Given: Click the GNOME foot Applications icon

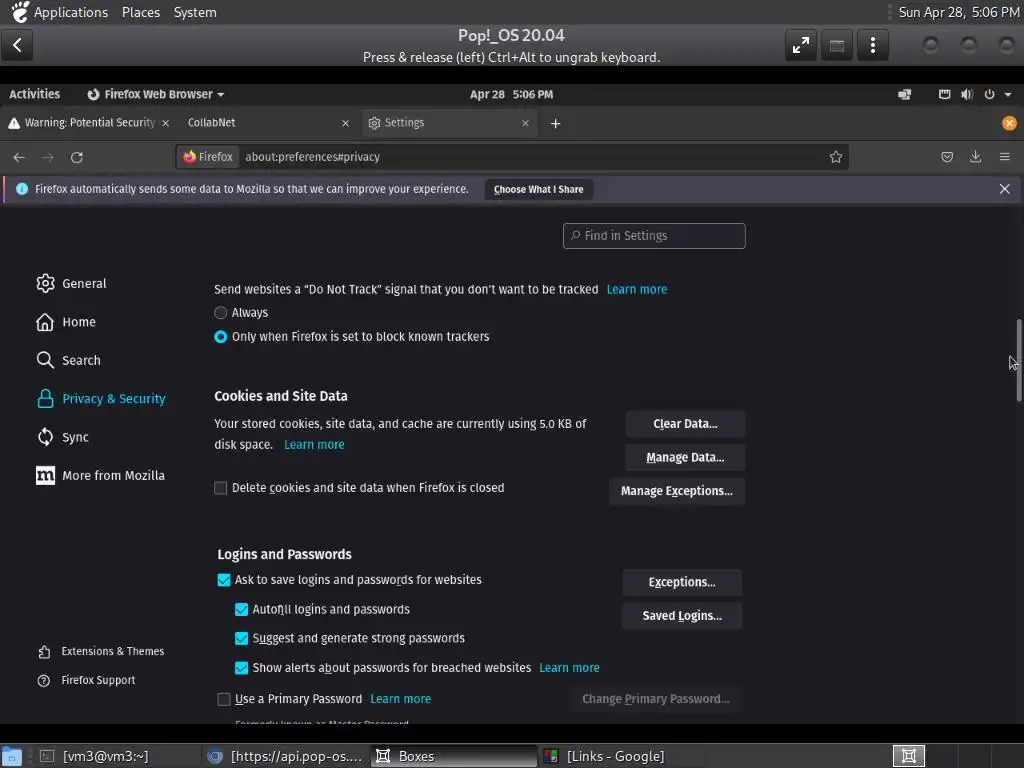Looking at the screenshot, I should (20, 12).
